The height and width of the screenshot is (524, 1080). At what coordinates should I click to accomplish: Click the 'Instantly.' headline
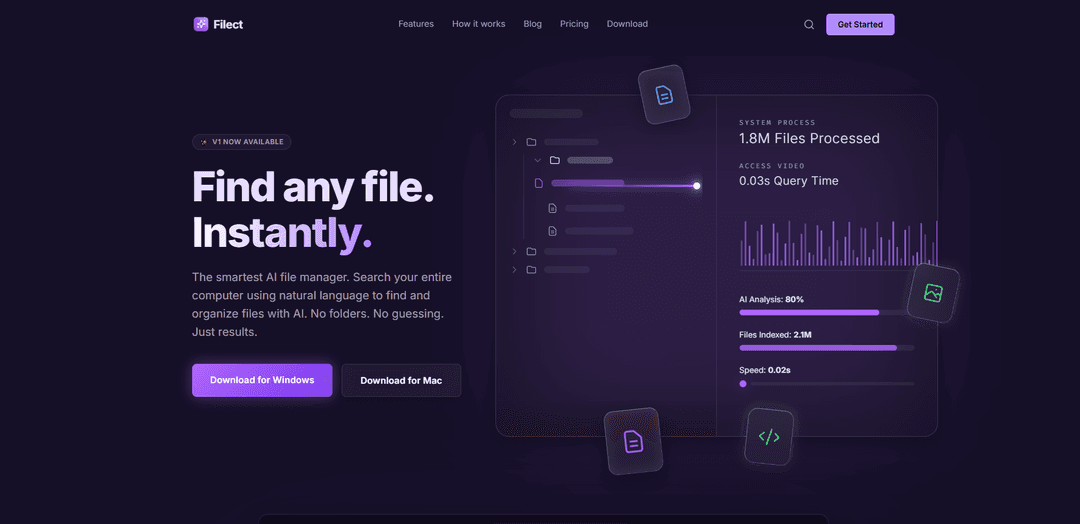(x=282, y=233)
